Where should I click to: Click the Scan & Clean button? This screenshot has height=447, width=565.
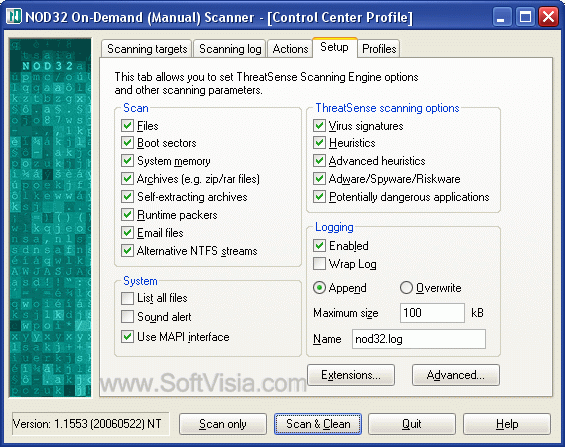click(318, 424)
